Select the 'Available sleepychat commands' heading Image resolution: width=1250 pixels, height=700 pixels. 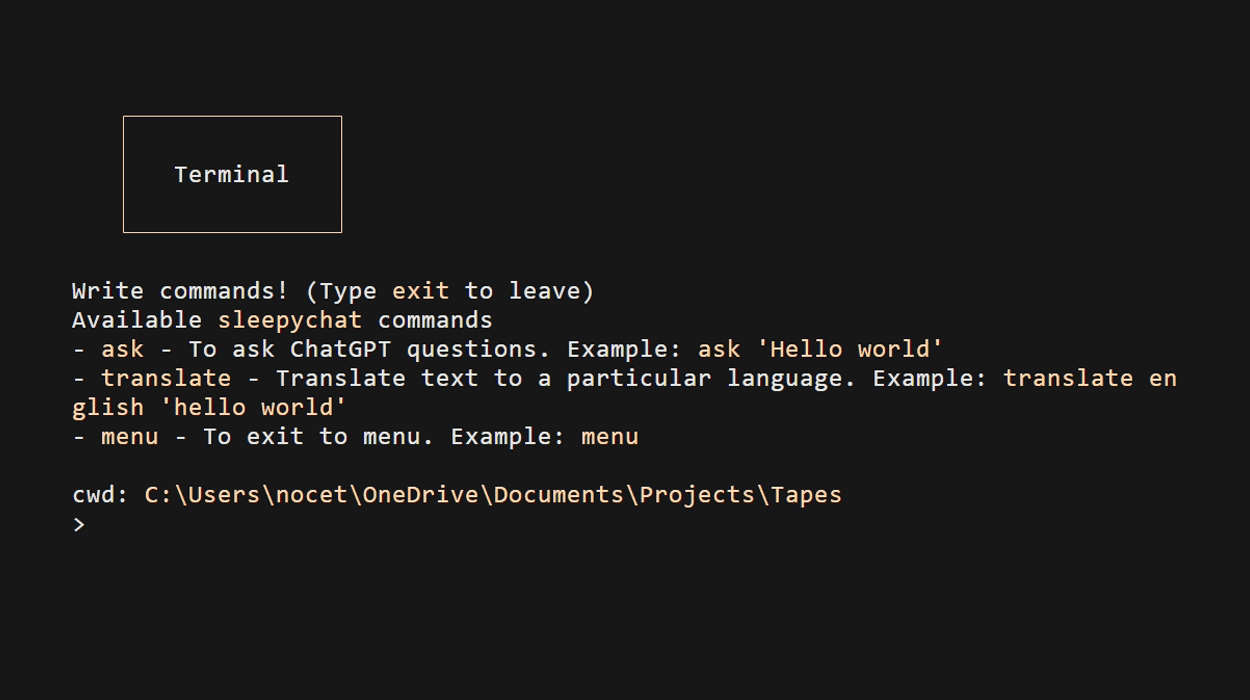pos(281,319)
